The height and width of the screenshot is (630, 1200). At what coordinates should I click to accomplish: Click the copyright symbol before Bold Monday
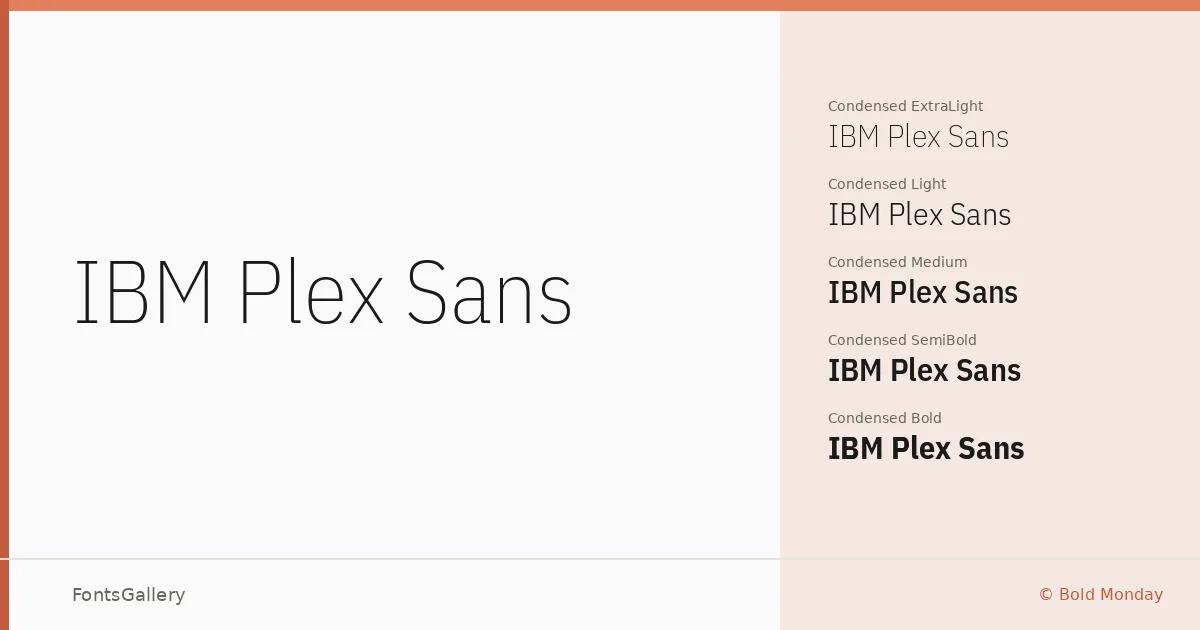coord(1046,595)
